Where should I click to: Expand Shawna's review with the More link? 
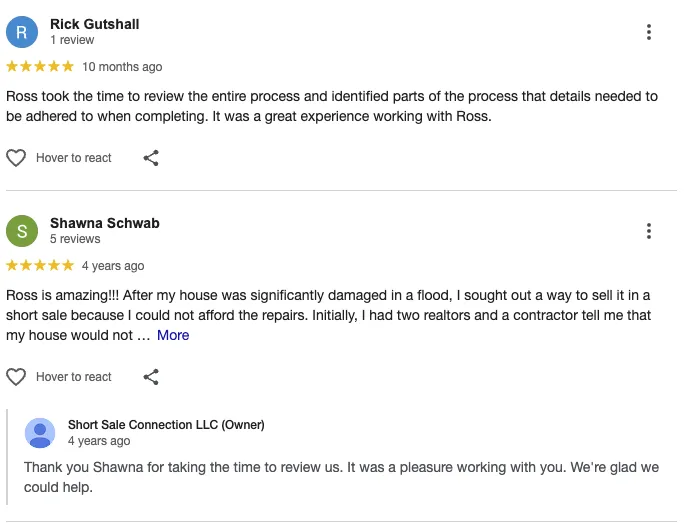[173, 335]
